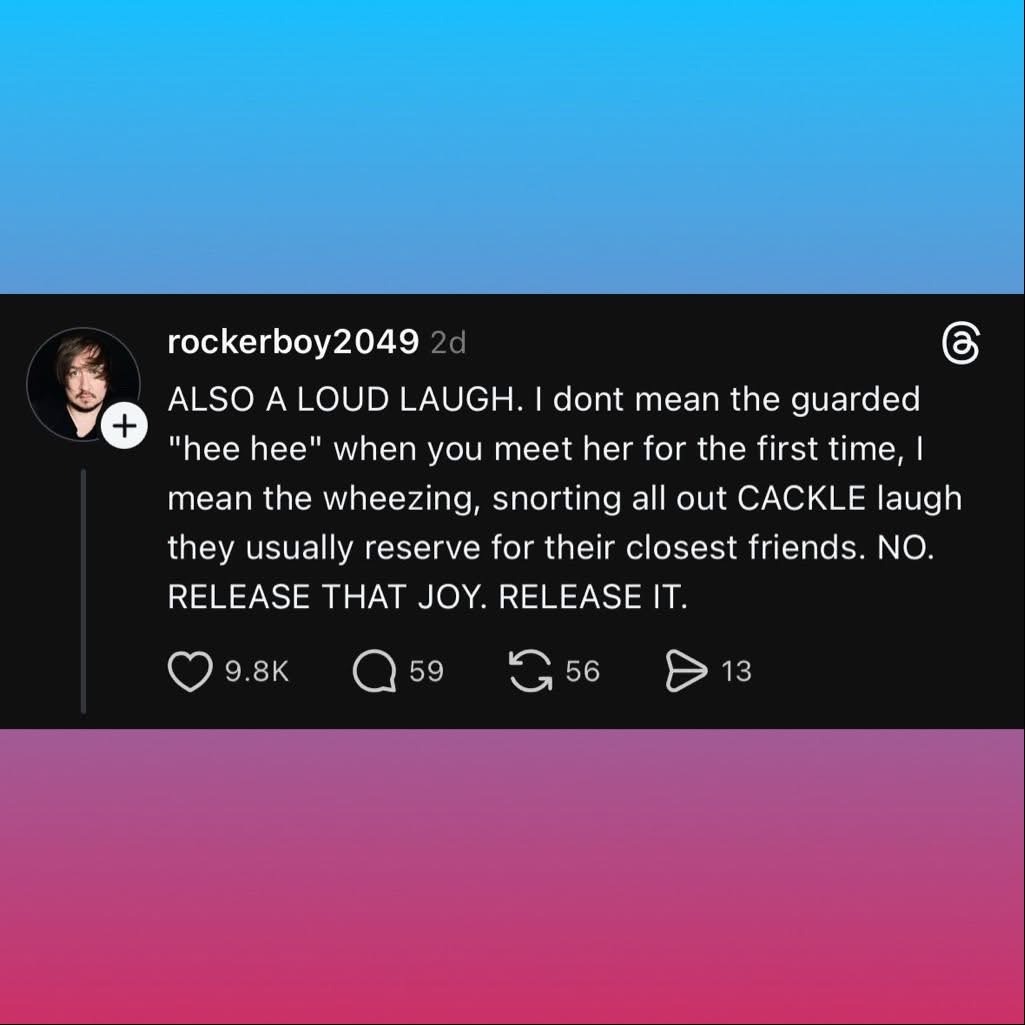Click the quoted "hee hee" text
This screenshot has height=1025, width=1025.
pos(245,449)
